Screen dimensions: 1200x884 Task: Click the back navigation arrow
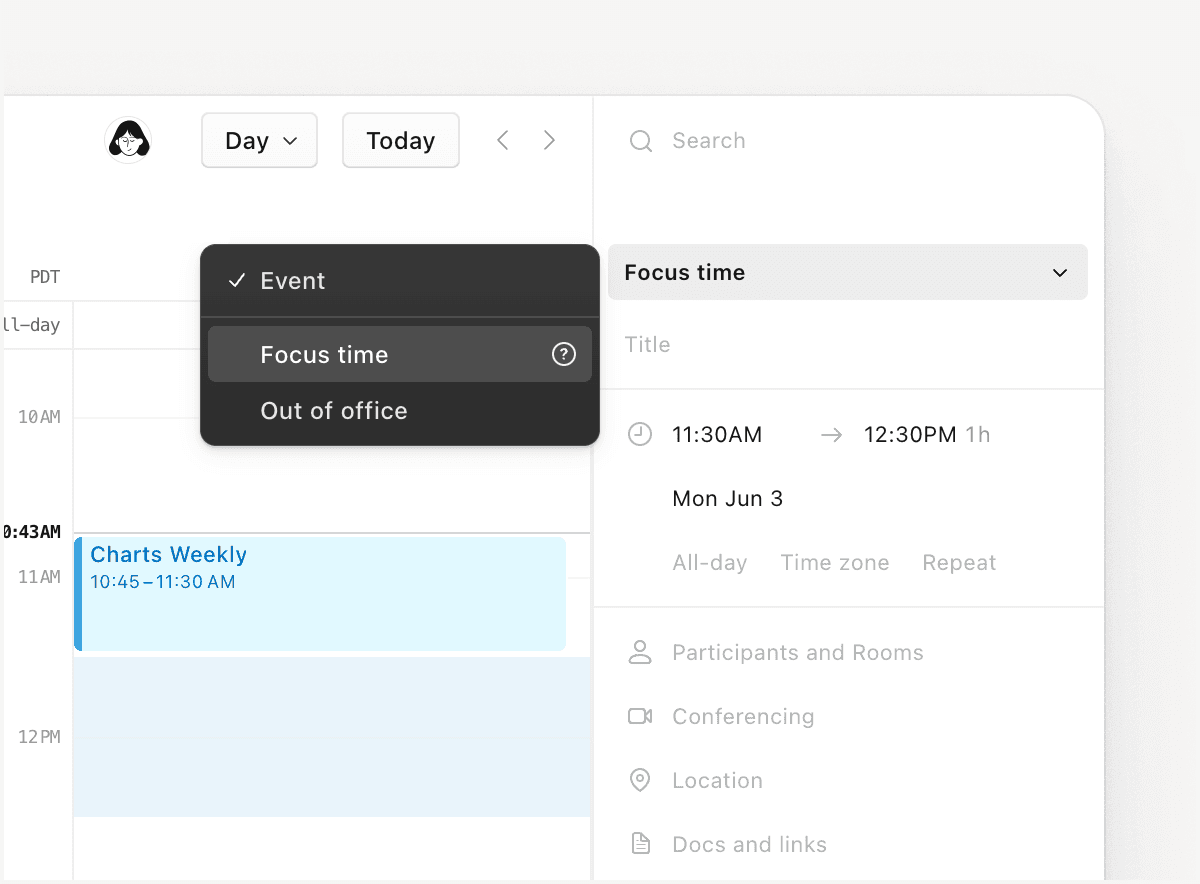502,140
